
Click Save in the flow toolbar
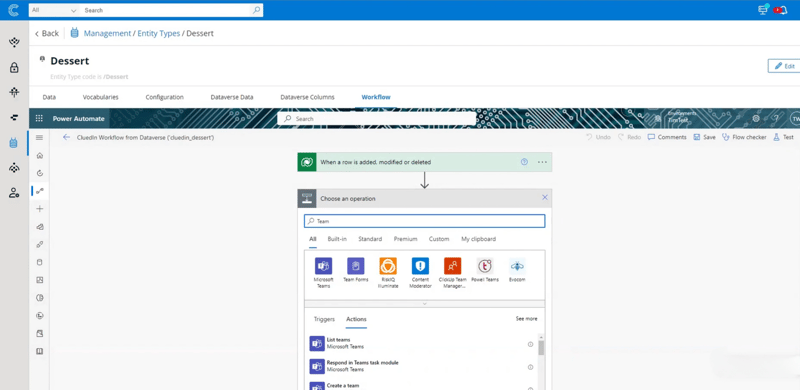pyautogui.click(x=704, y=137)
